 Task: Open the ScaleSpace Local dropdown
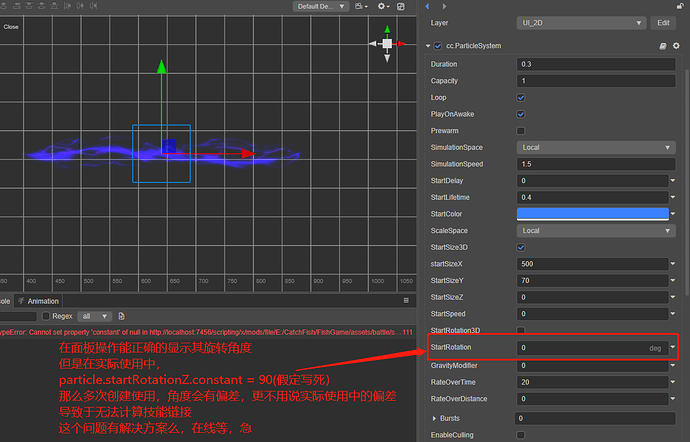596,231
